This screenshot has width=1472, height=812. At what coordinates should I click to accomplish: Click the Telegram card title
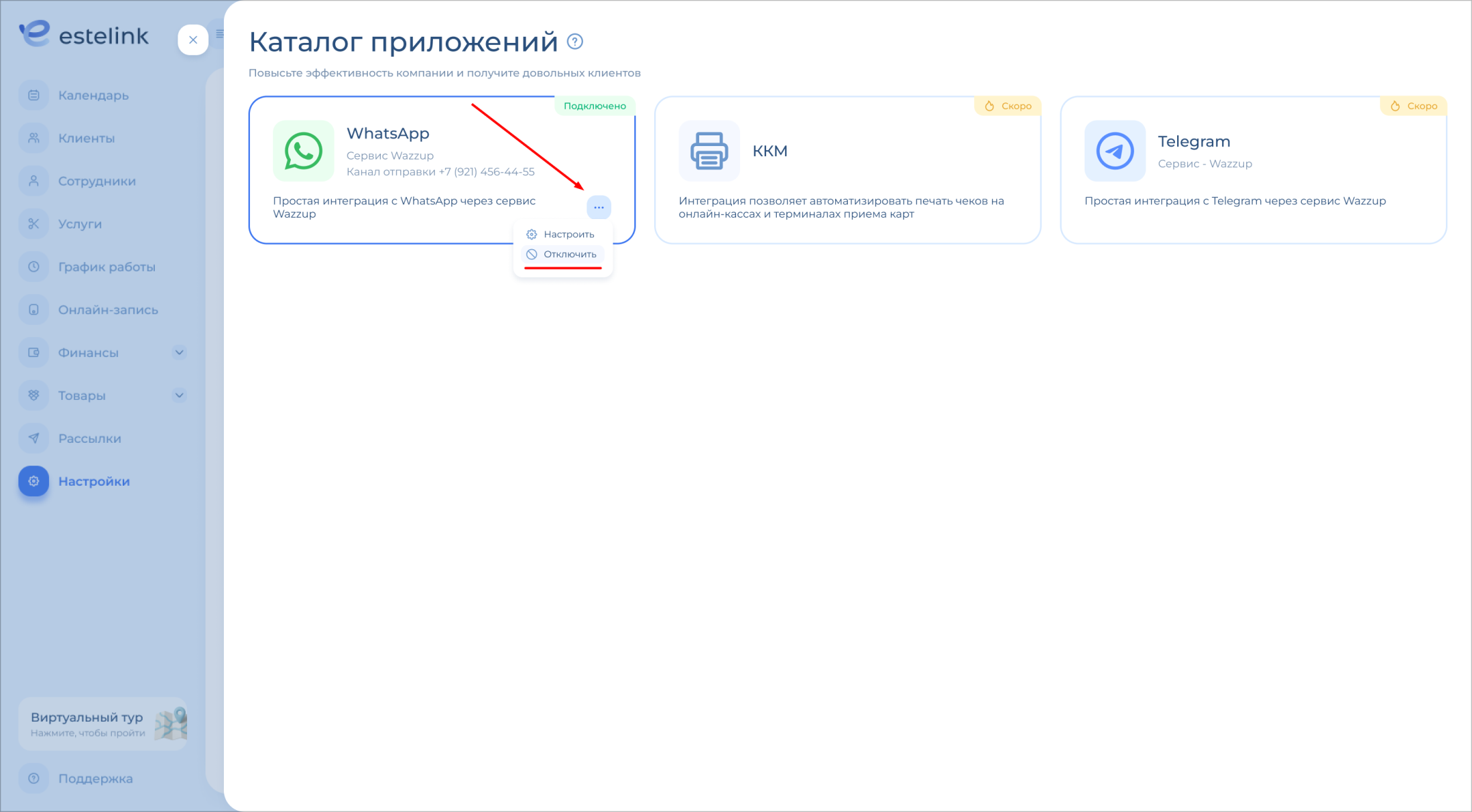coord(1194,141)
